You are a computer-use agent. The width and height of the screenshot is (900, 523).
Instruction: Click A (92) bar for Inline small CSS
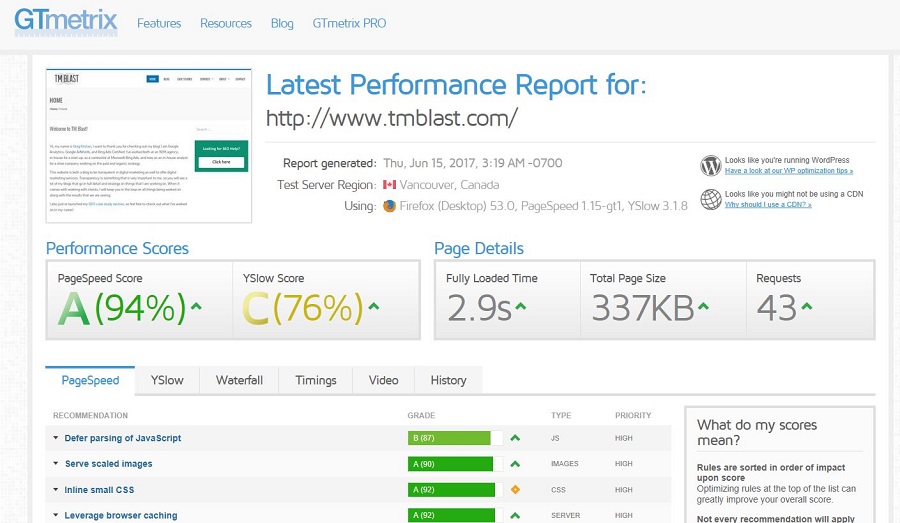[x=455, y=490]
